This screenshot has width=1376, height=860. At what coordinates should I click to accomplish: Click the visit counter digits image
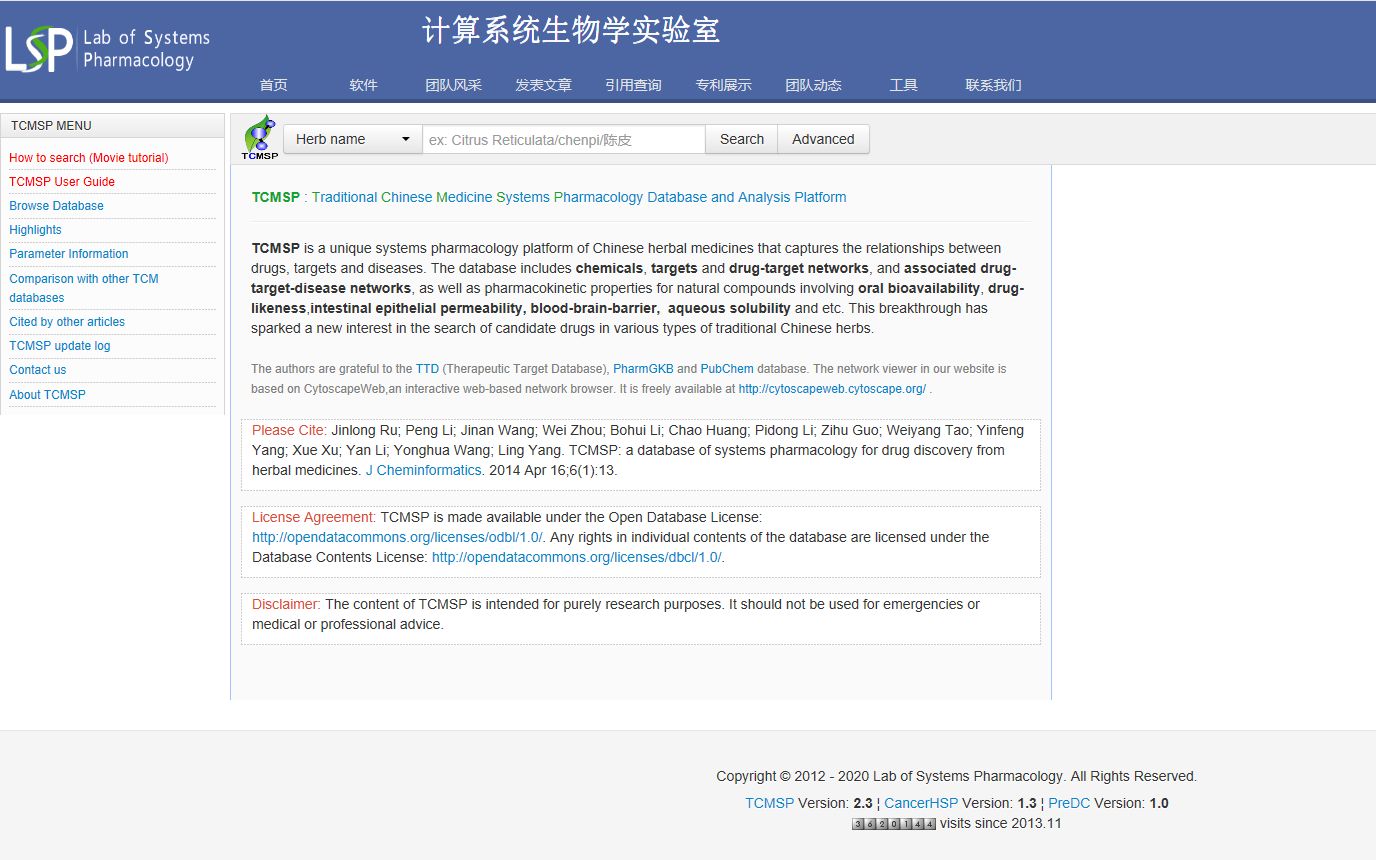[x=894, y=824]
